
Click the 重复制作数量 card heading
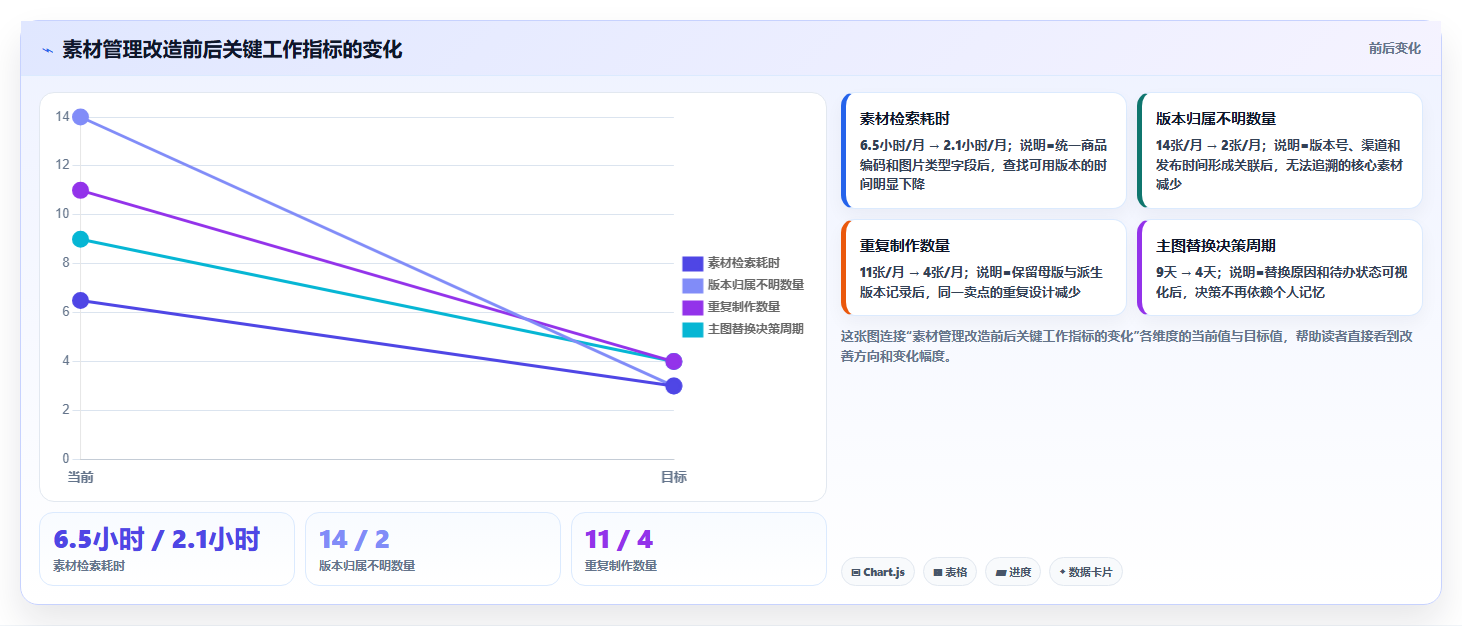[x=905, y=245]
